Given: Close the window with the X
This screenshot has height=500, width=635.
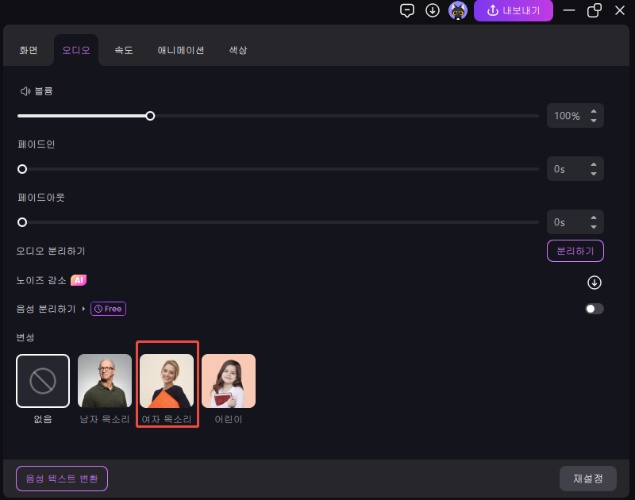Looking at the screenshot, I should click(620, 11).
